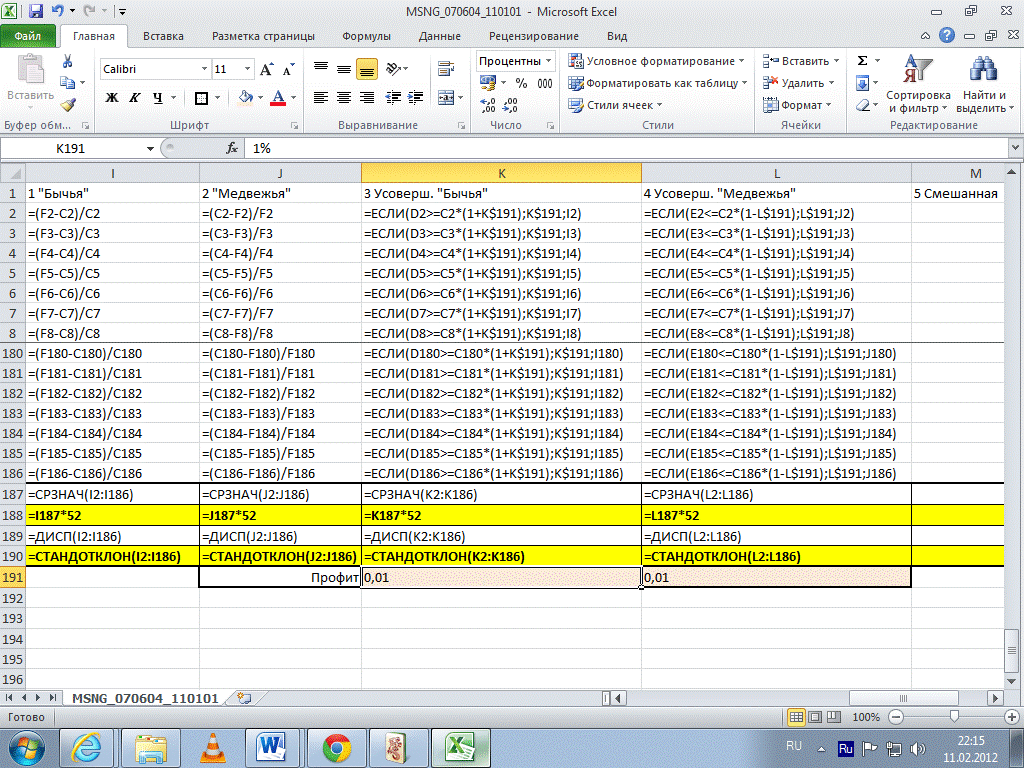Toggle the highlighted bottom align button
1024x768 pixels.
click(x=367, y=69)
